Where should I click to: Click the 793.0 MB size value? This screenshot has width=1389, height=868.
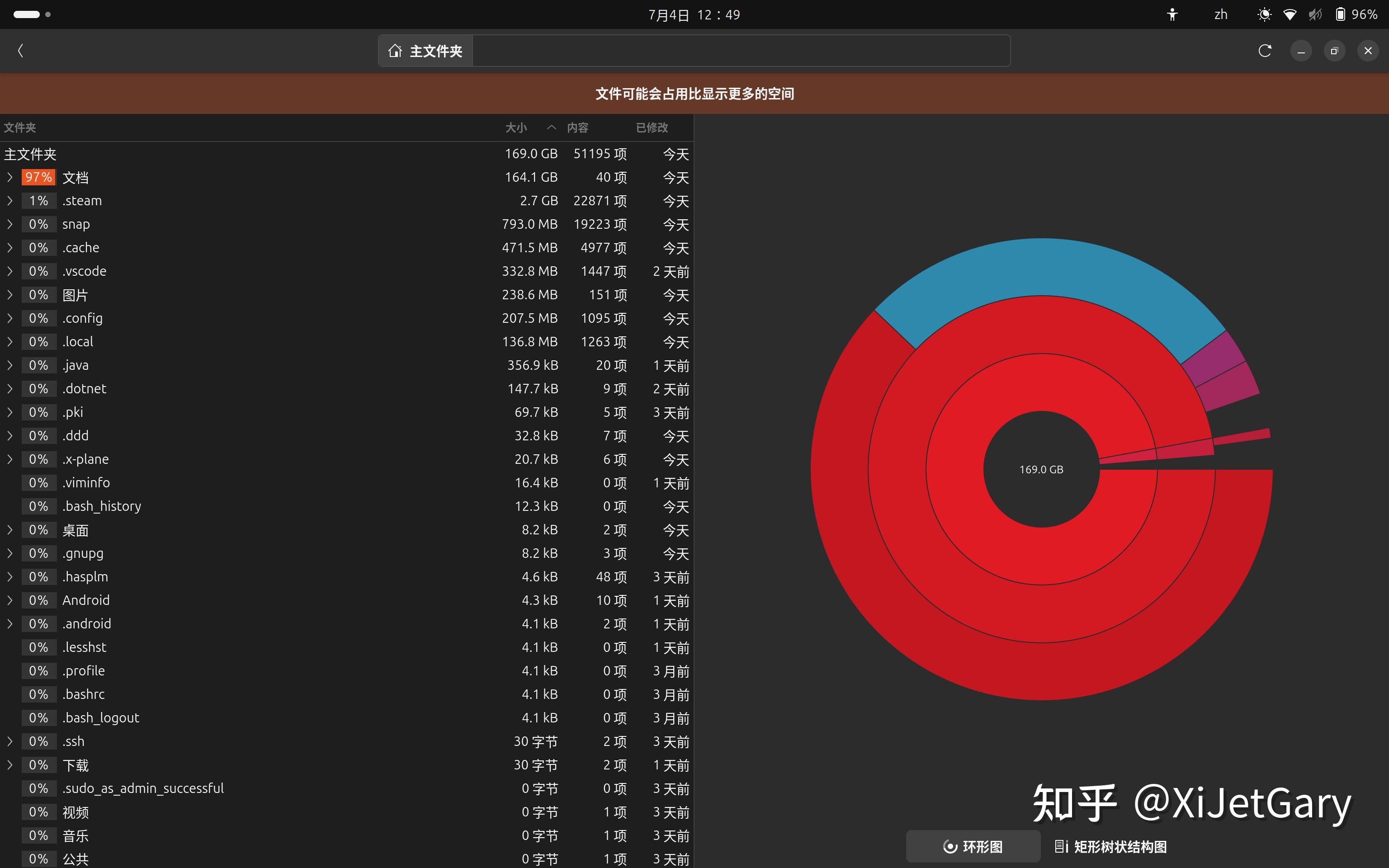click(x=530, y=225)
